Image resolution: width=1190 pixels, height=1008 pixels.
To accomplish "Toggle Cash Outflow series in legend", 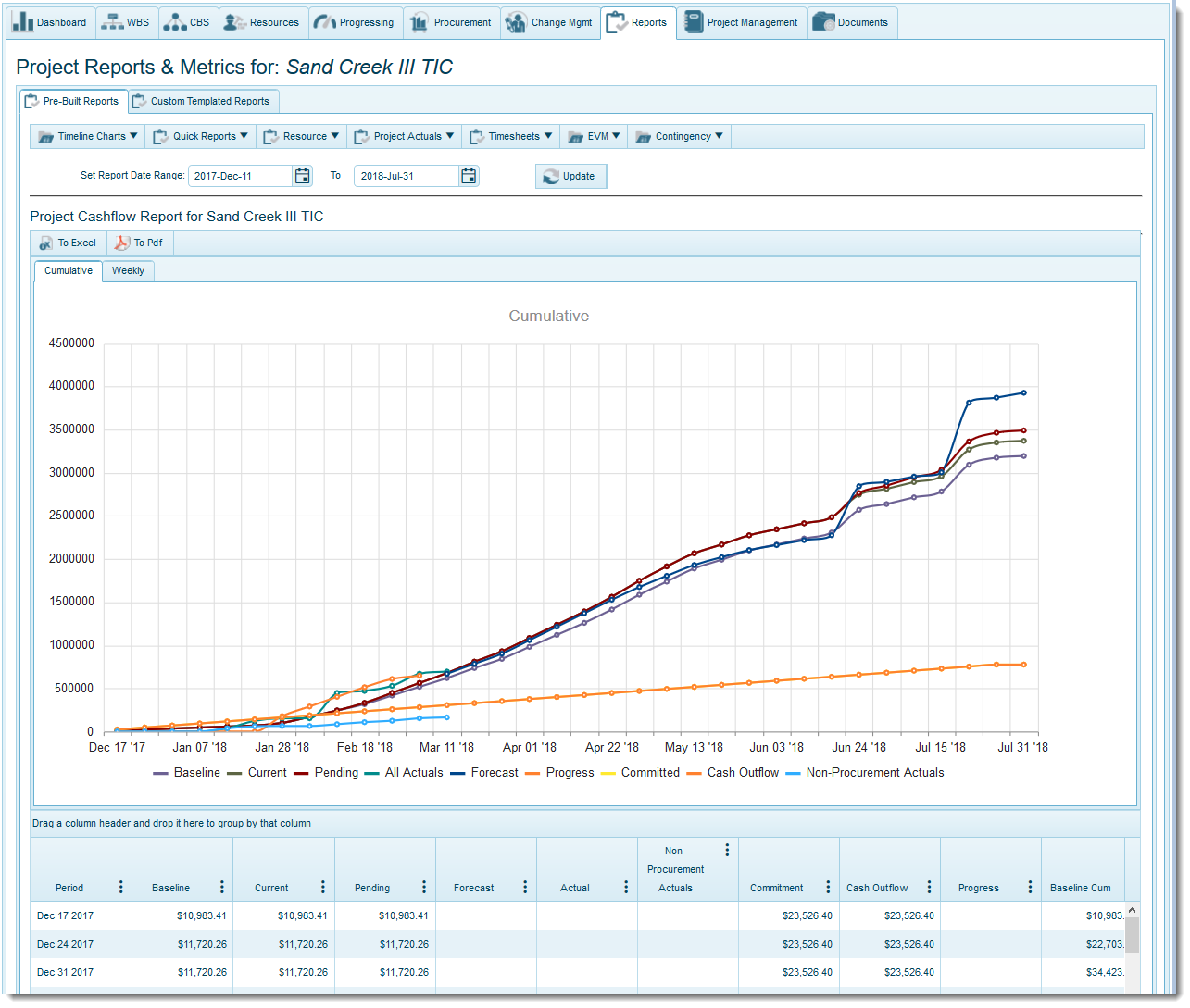I will (x=733, y=773).
